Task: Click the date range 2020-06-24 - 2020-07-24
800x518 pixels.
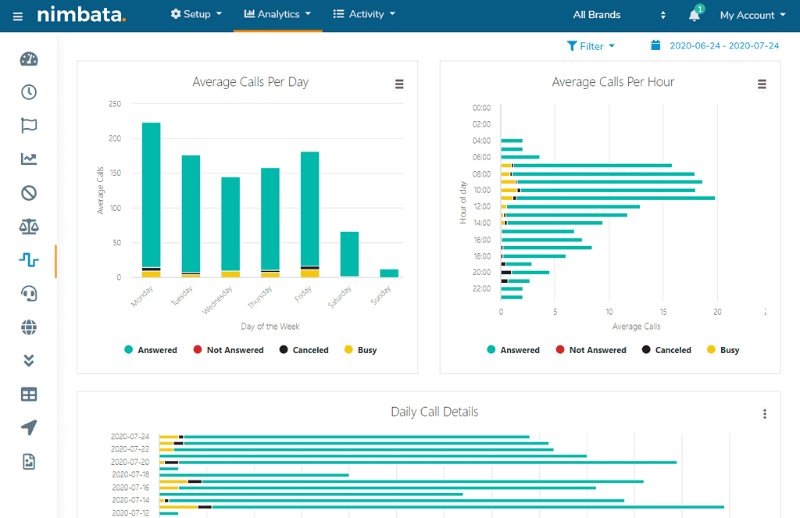Action: pyautogui.click(x=715, y=46)
